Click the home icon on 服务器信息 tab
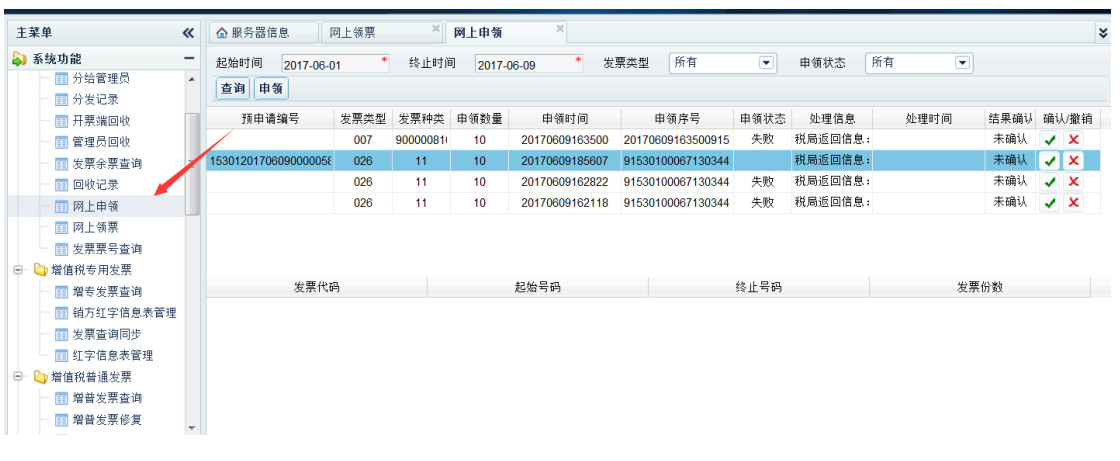Screen dimensions: 1120x461 click(221, 33)
